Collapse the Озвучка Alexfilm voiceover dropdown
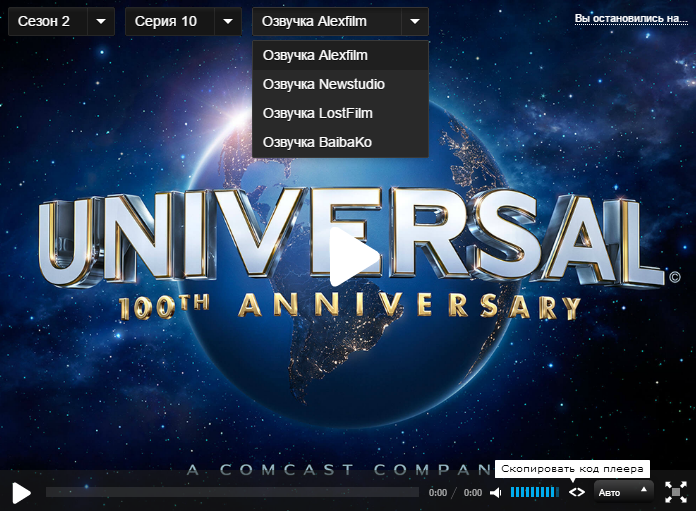 pyautogui.click(x=340, y=21)
